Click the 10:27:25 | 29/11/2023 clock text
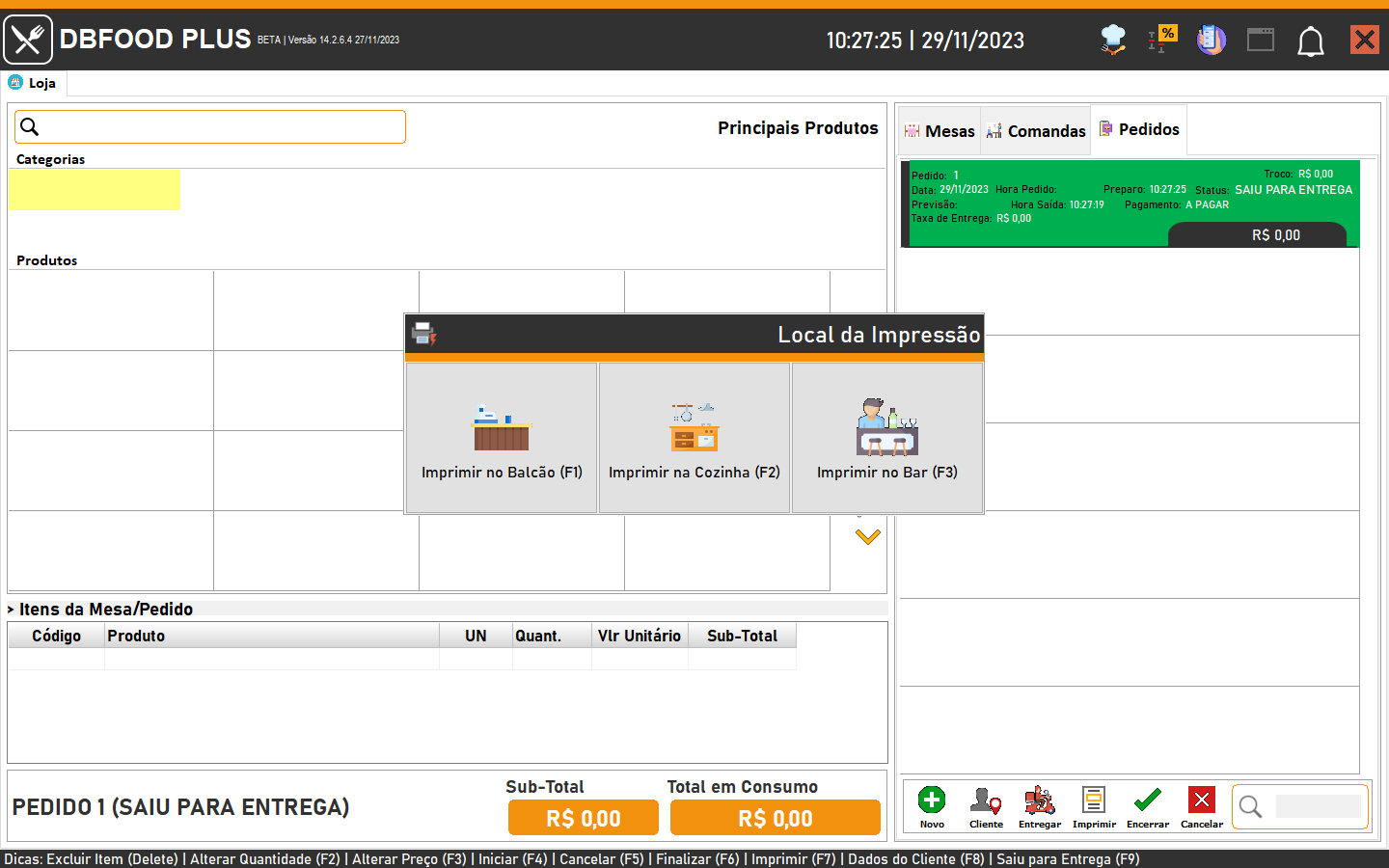Viewport: 1389px width, 868px height. 925,41
